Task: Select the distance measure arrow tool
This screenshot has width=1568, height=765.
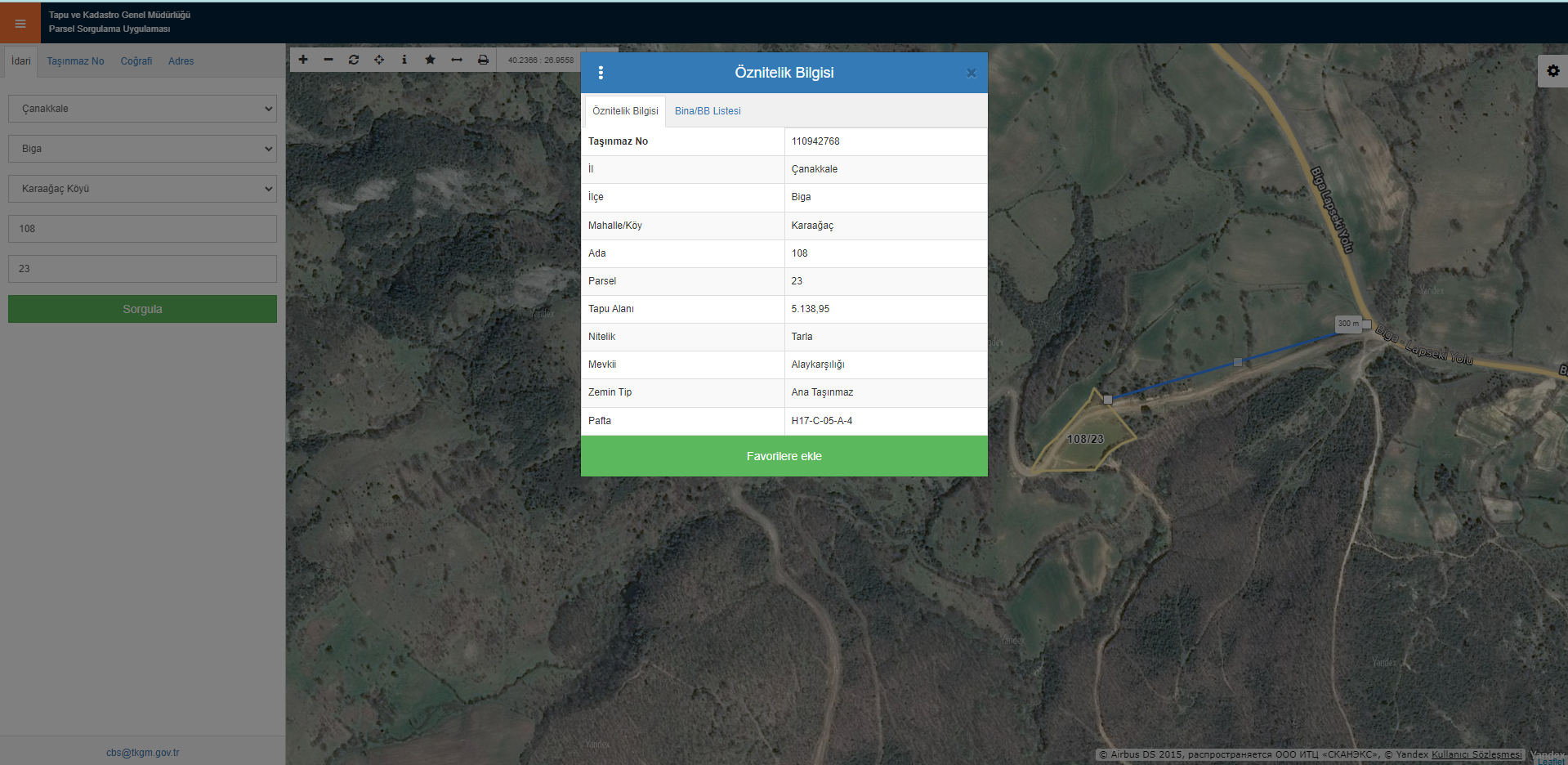Action: point(457,60)
